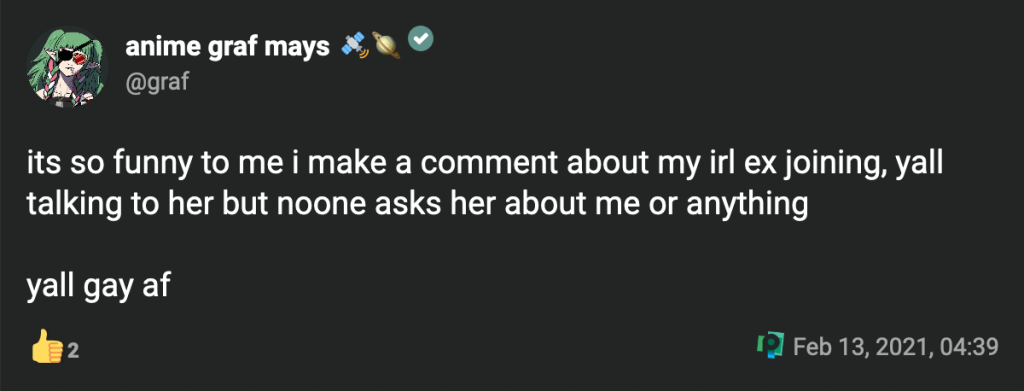Click the reaction count number 2
This screenshot has width=1024, height=391.
(73, 351)
